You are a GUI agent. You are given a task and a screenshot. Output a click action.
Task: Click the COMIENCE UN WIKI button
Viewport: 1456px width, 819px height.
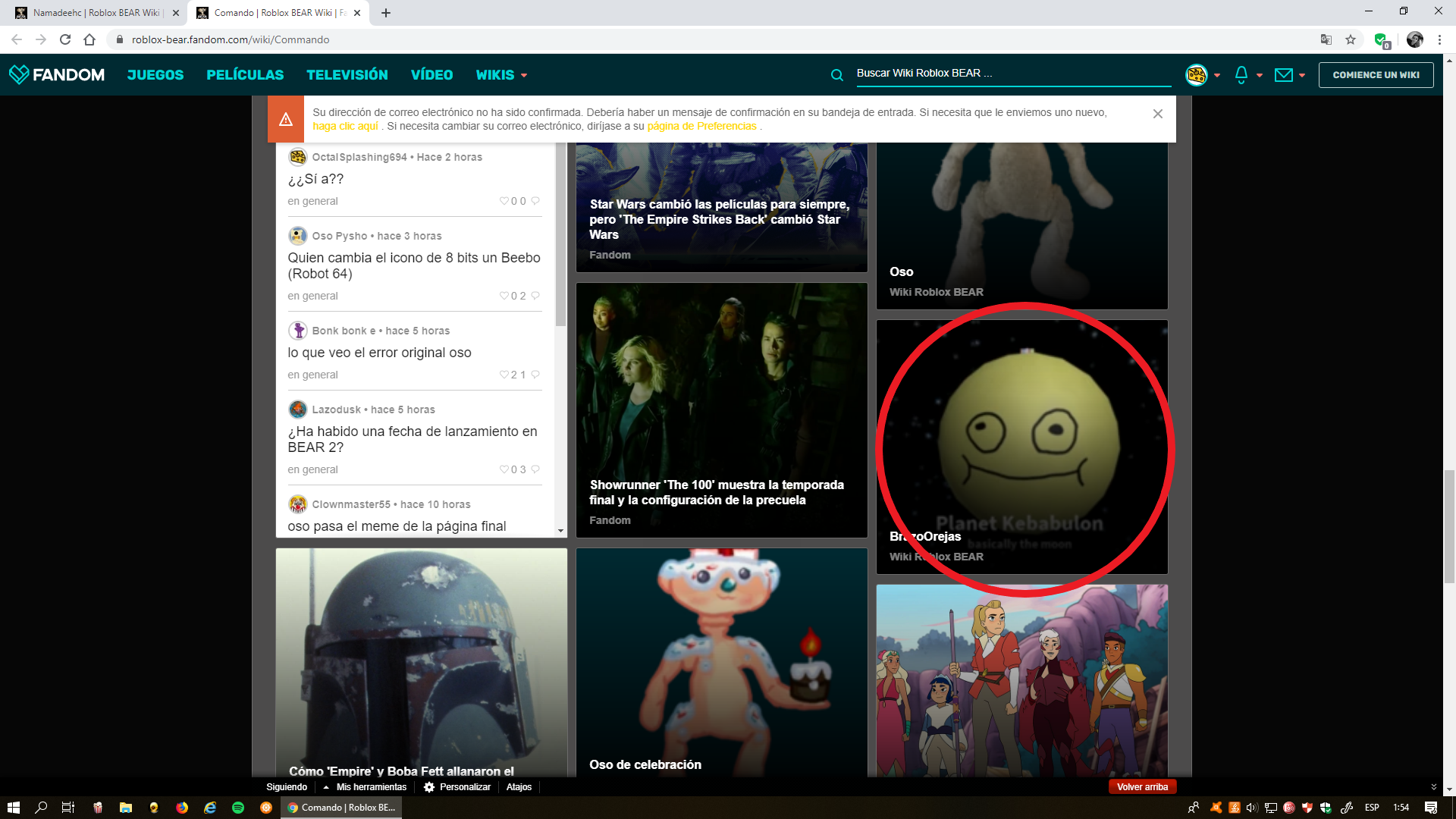pyautogui.click(x=1376, y=75)
